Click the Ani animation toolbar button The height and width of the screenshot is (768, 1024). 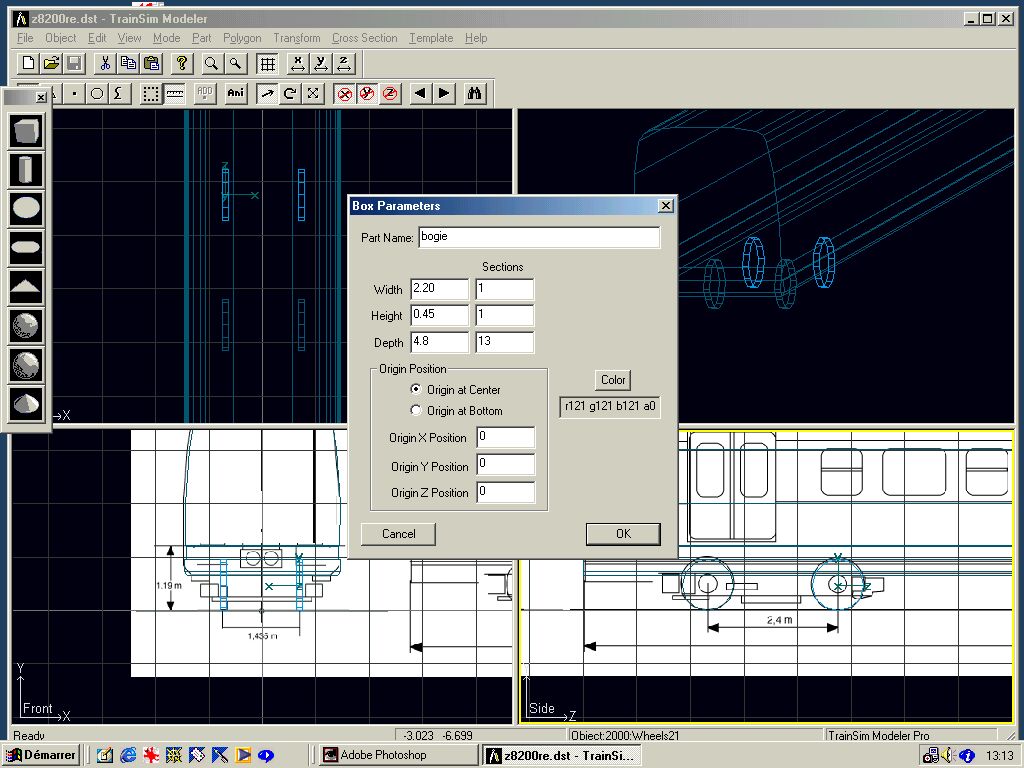point(235,94)
